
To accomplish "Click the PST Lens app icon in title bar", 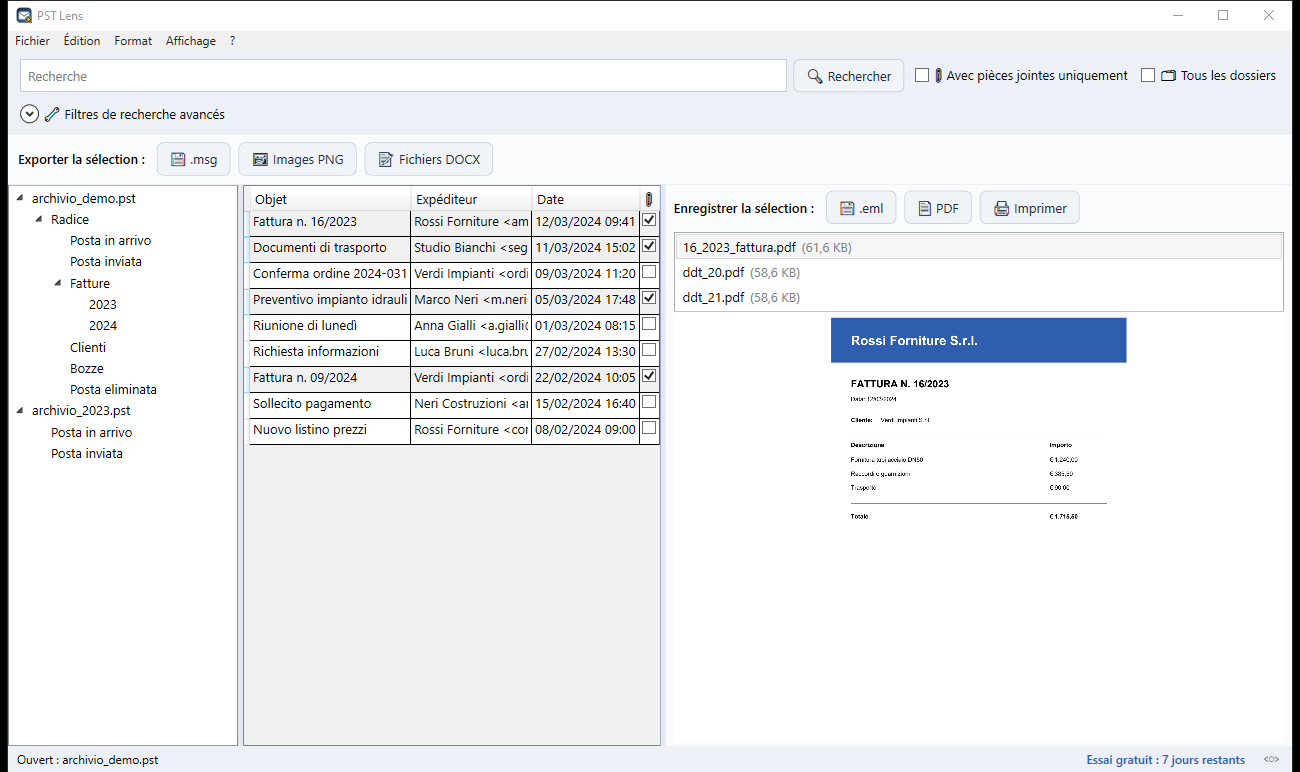I will tap(24, 15).
